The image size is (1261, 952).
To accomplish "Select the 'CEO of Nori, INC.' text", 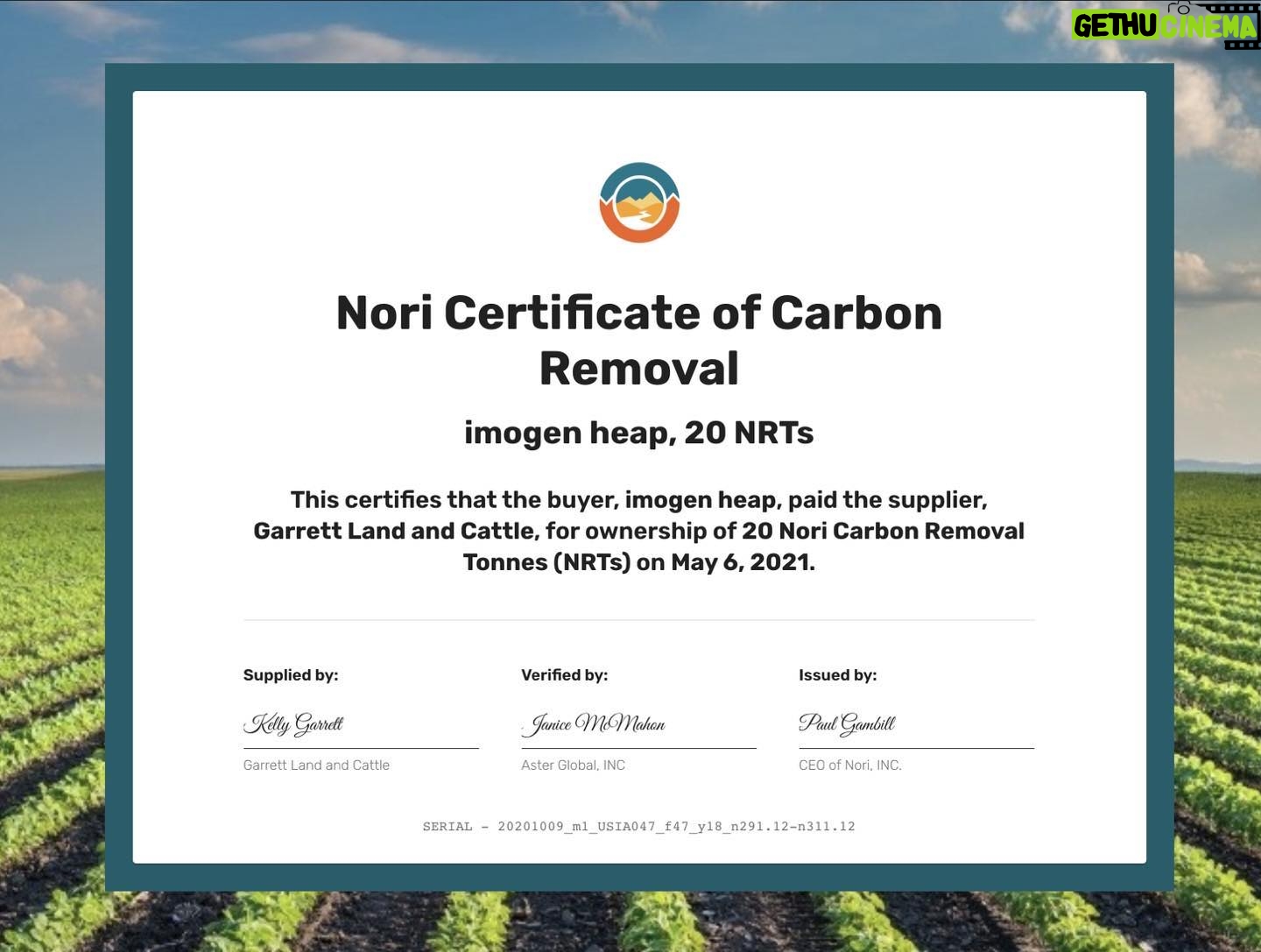I will tap(849, 765).
